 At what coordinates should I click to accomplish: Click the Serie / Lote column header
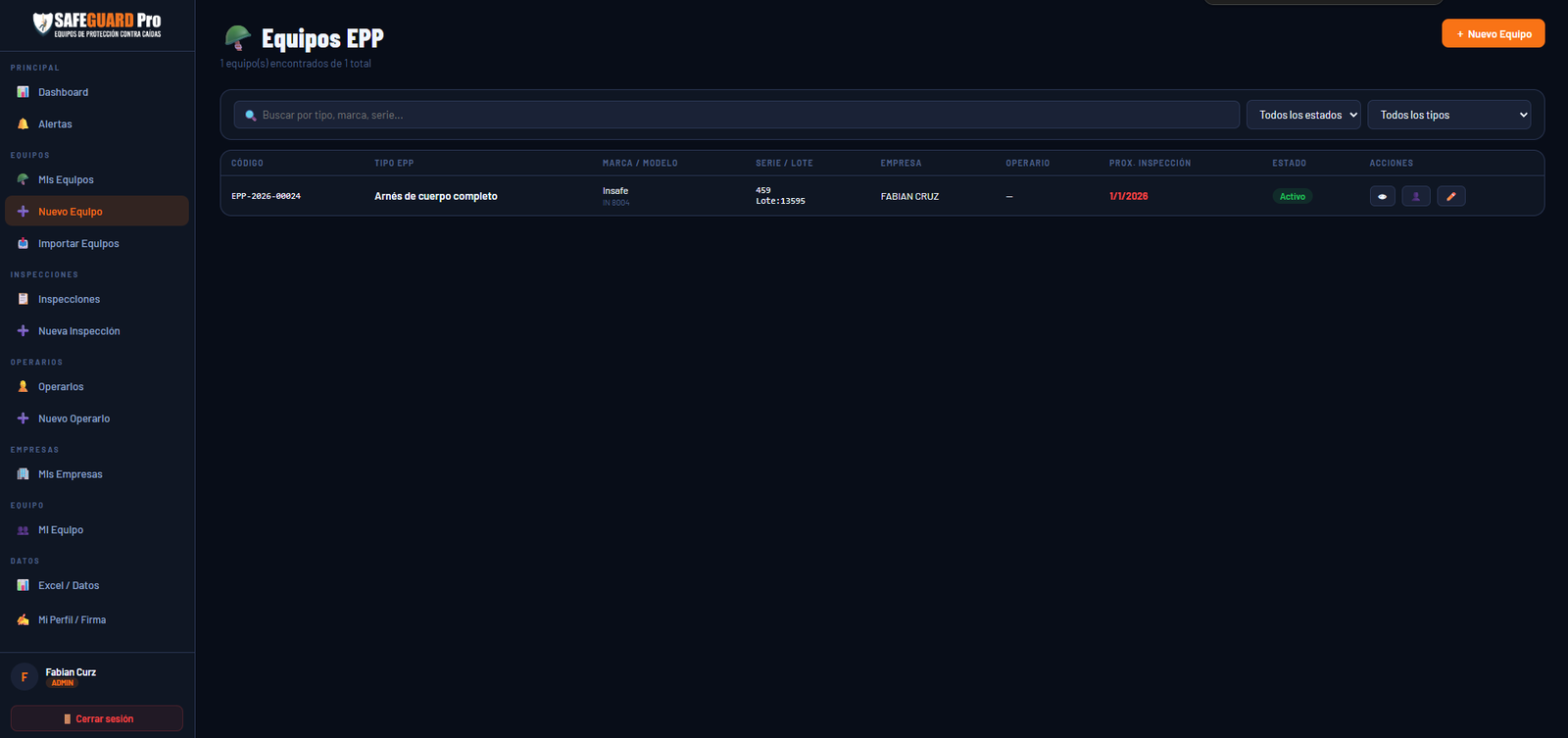pos(784,163)
